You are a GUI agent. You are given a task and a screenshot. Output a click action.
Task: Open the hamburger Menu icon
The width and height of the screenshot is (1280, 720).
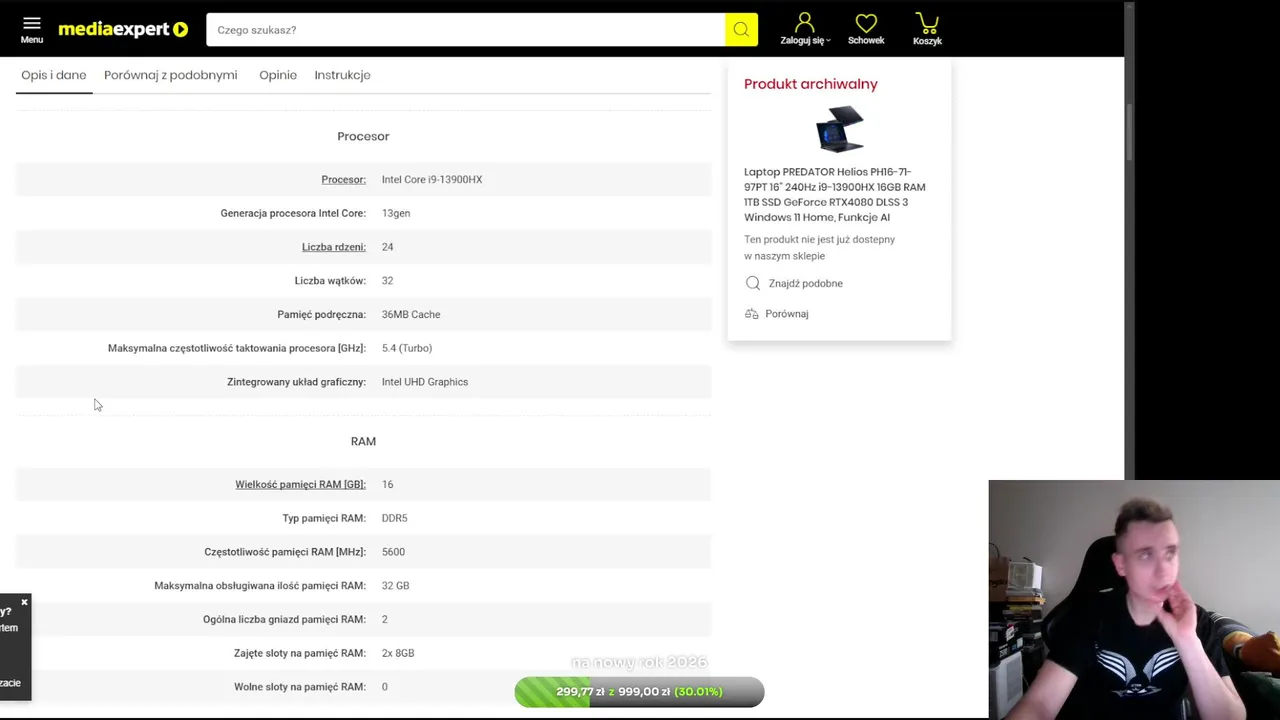point(32,23)
